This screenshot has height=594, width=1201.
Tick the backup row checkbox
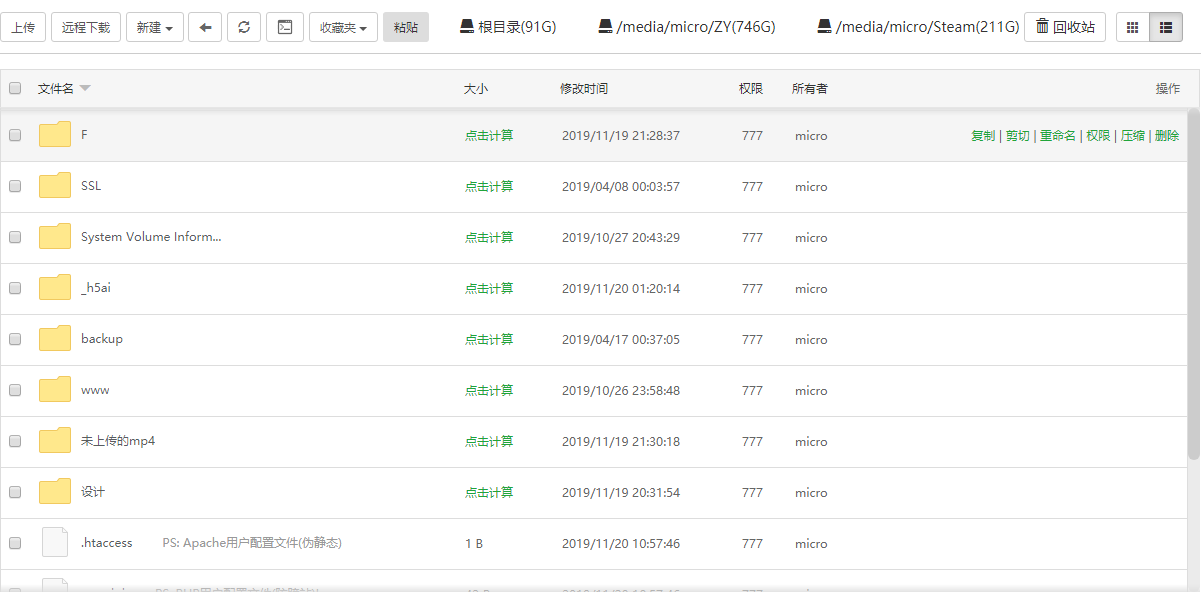[x=15, y=339]
